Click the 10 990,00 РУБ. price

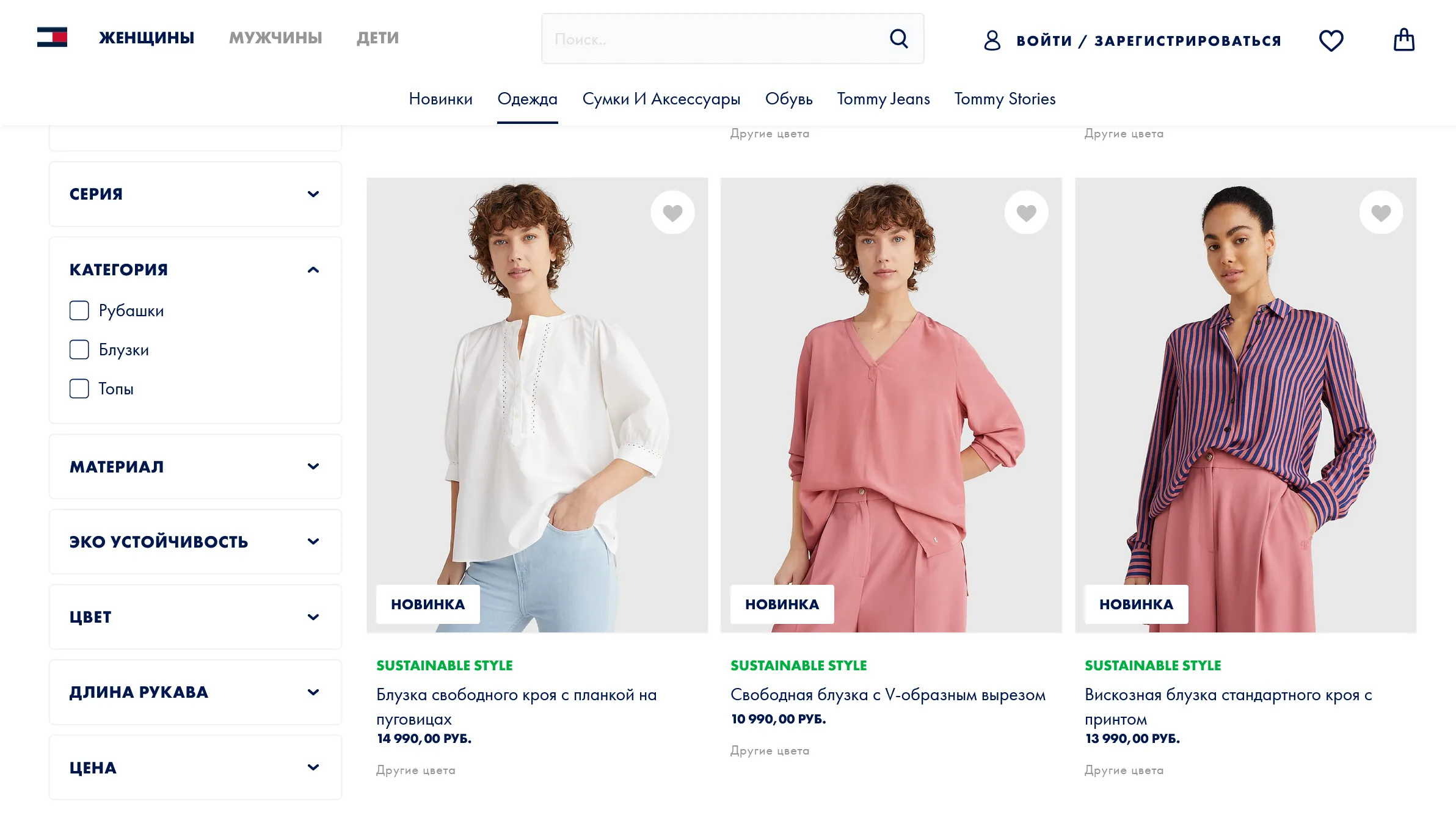point(778,719)
